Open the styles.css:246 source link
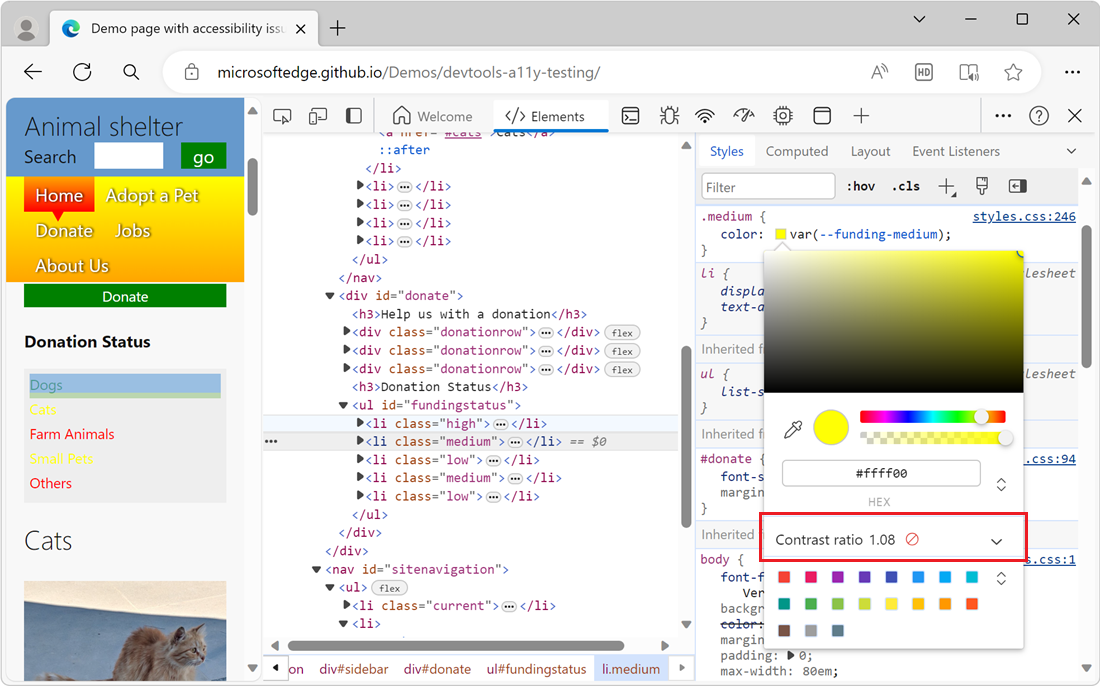Viewport: 1100px width, 686px height. pyautogui.click(x=1026, y=216)
